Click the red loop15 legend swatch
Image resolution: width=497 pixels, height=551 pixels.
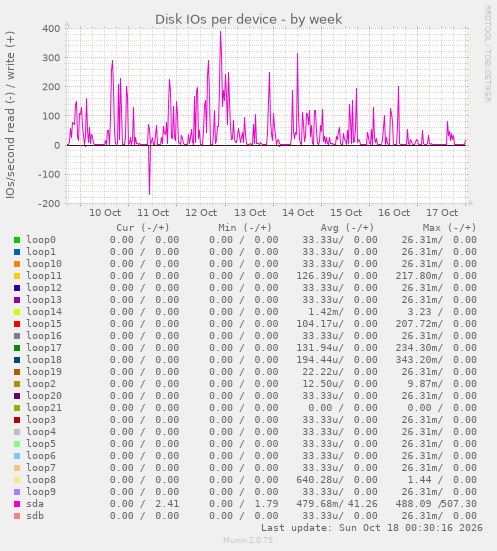(17, 324)
